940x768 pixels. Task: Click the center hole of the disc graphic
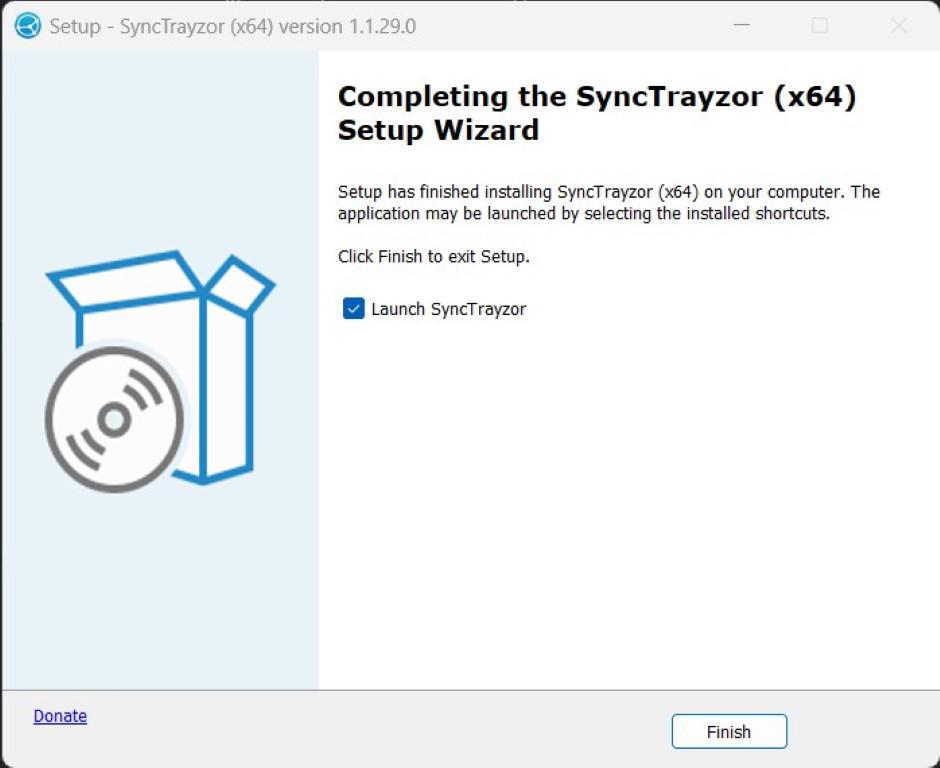[x=114, y=420]
